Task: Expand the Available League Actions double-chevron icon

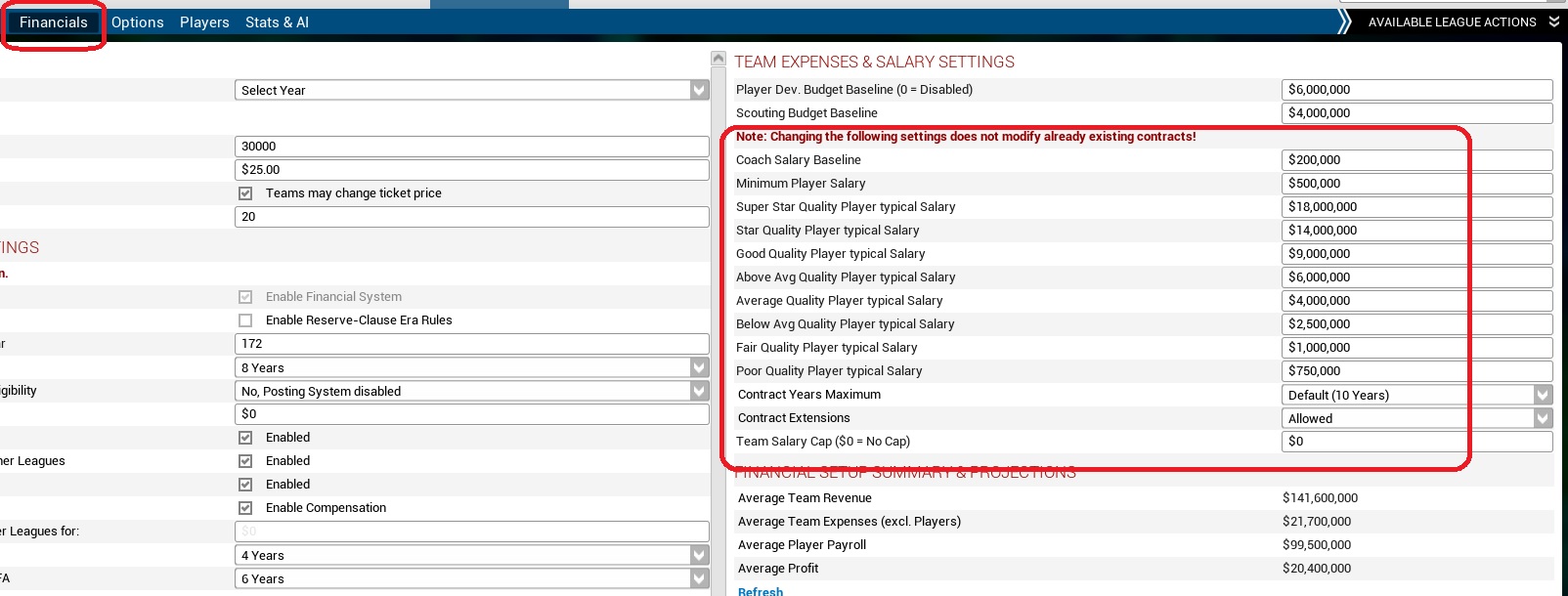Action: point(1554,21)
